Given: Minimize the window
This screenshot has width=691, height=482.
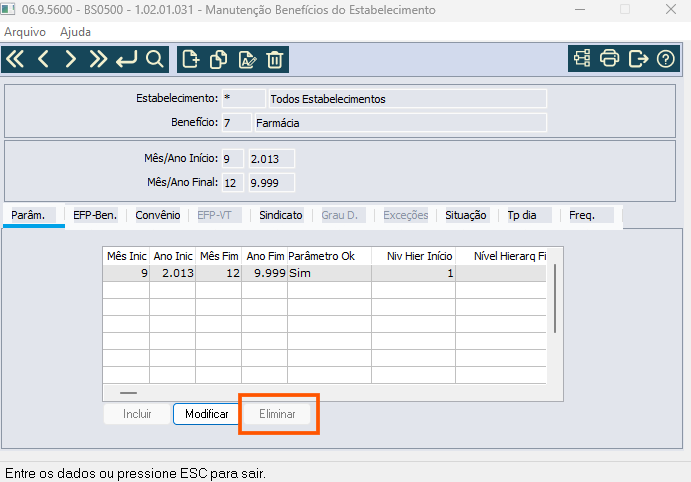Looking at the screenshot, I should [x=580, y=9].
